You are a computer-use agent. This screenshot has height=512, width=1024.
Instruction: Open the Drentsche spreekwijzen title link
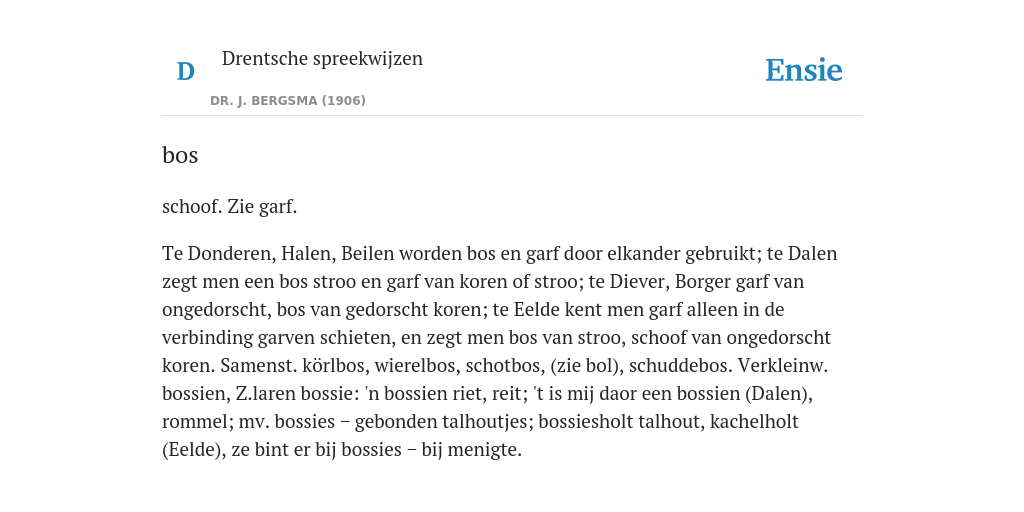point(322,59)
